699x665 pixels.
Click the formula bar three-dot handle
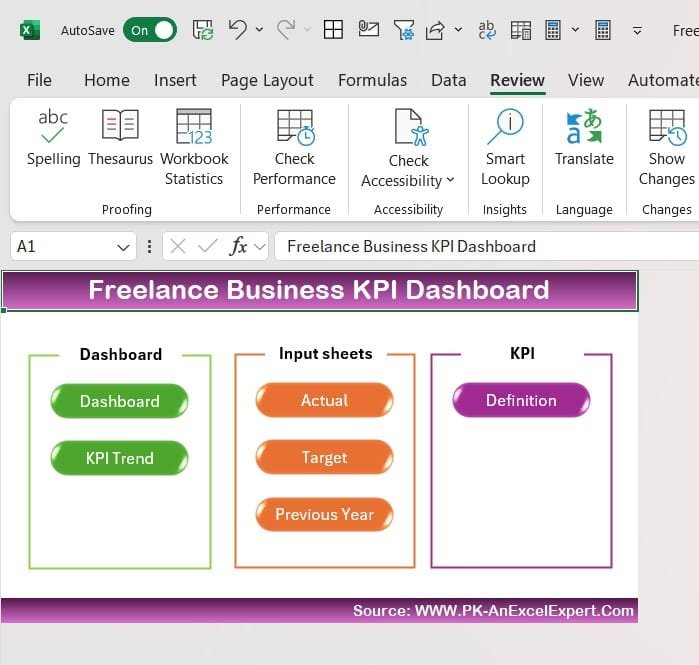(x=149, y=246)
